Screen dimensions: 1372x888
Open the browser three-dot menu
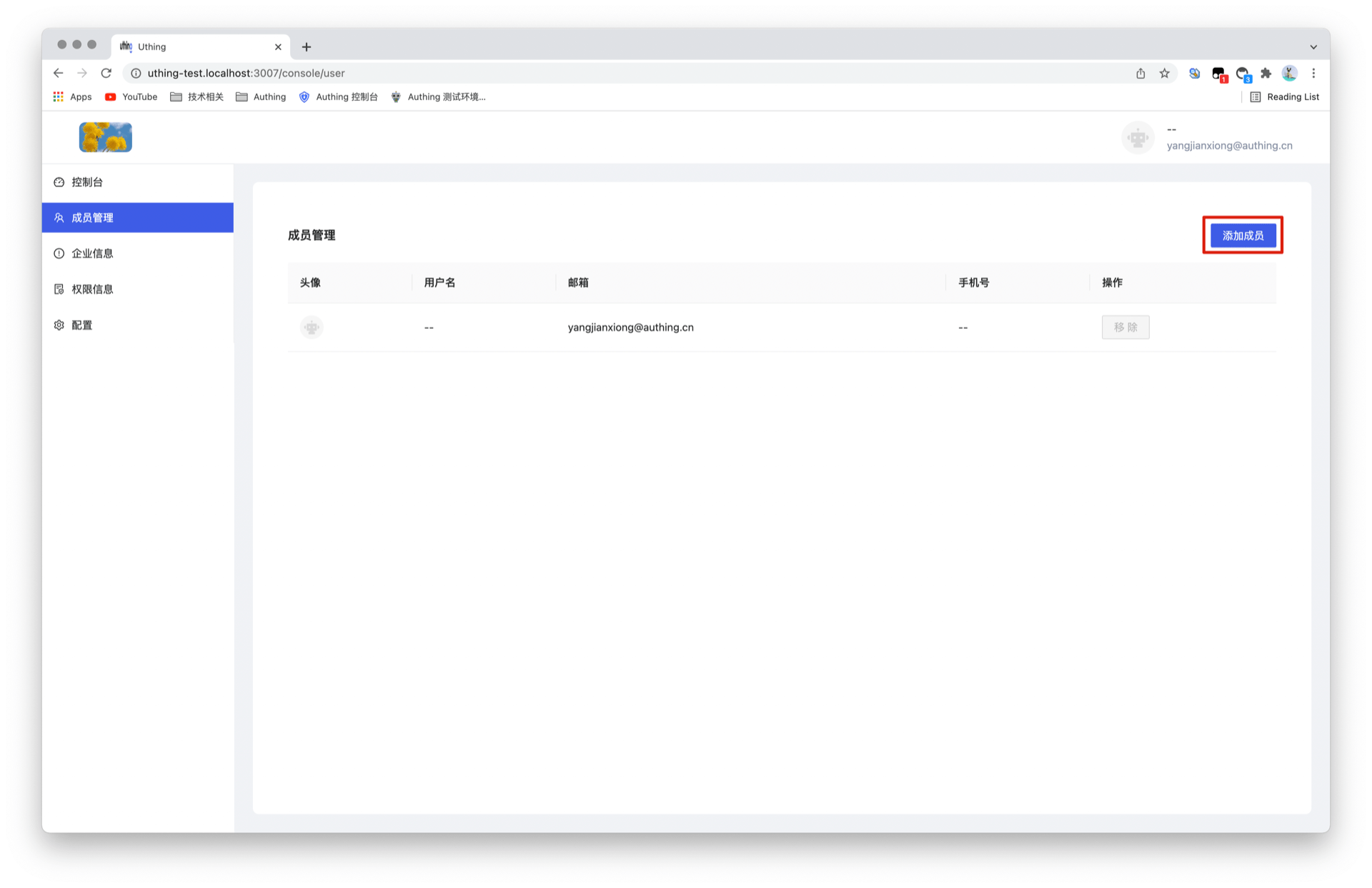(x=1313, y=73)
